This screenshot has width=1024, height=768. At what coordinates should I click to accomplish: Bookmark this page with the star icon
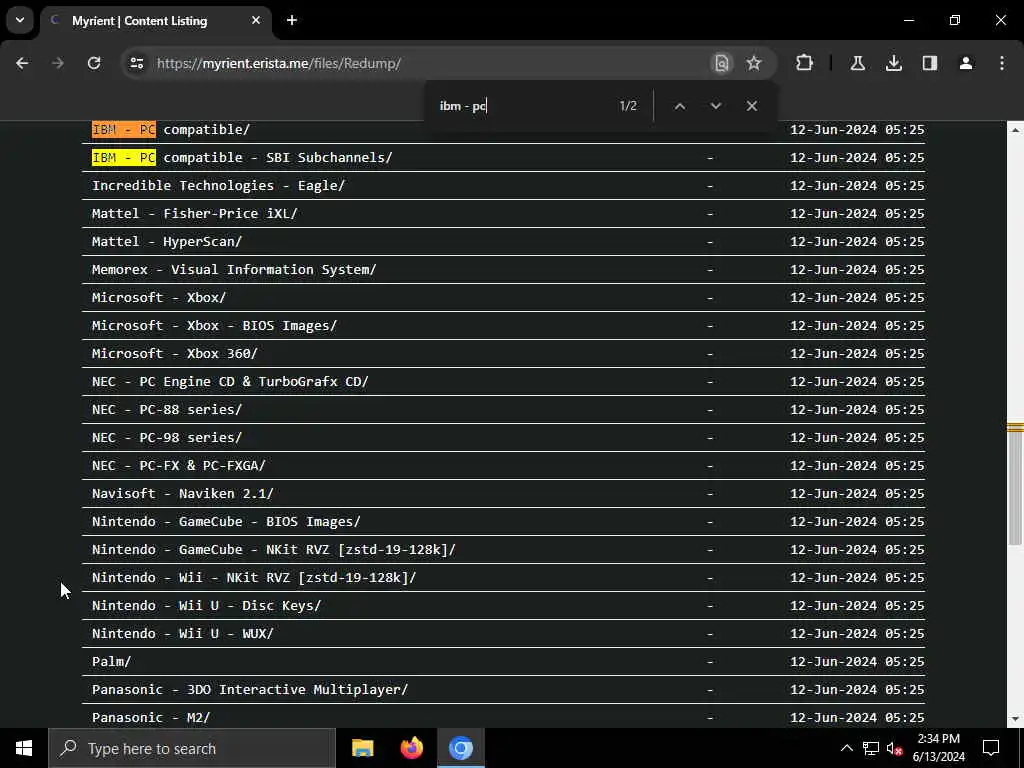(x=754, y=63)
